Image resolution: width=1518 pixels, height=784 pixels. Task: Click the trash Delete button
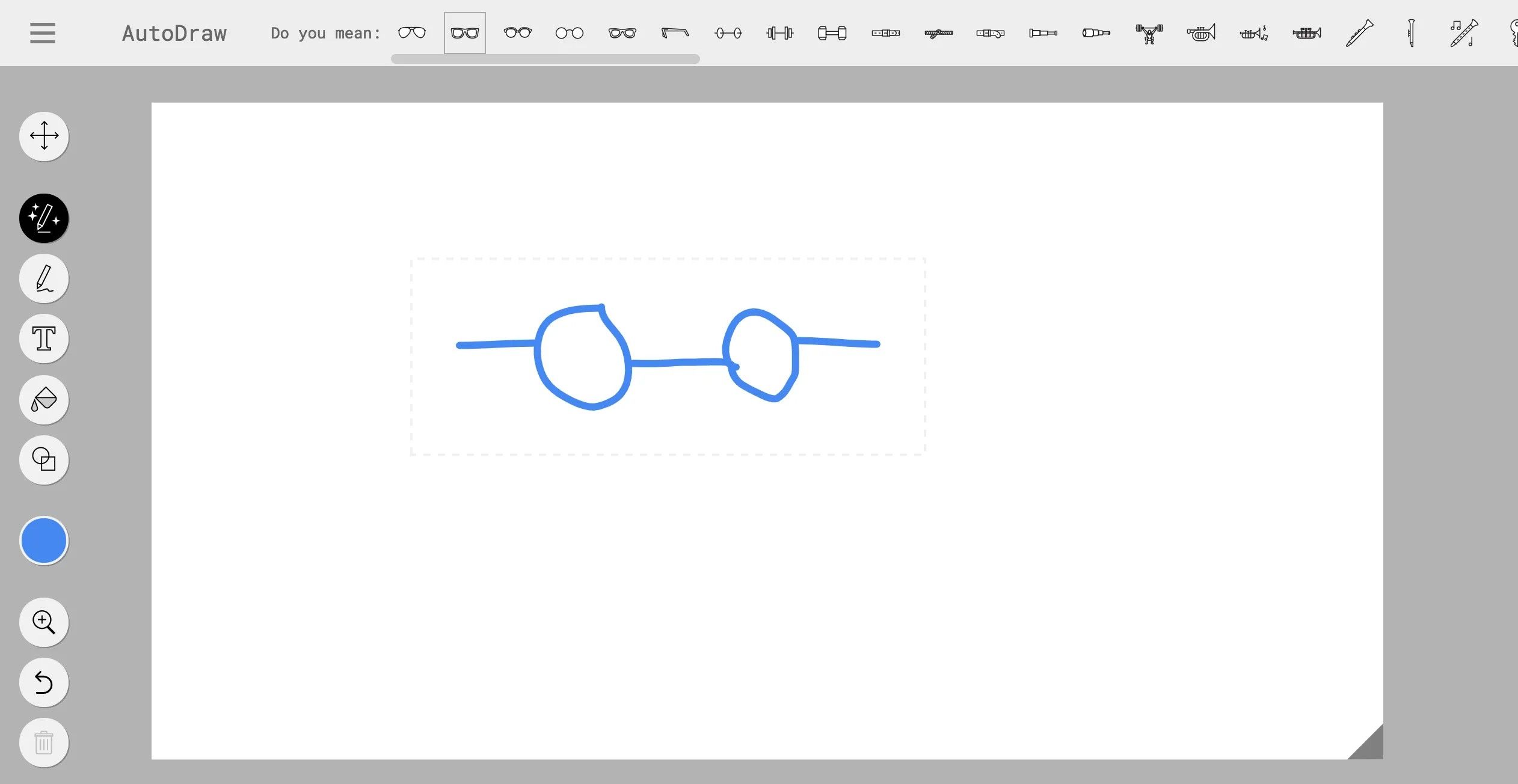[44, 743]
